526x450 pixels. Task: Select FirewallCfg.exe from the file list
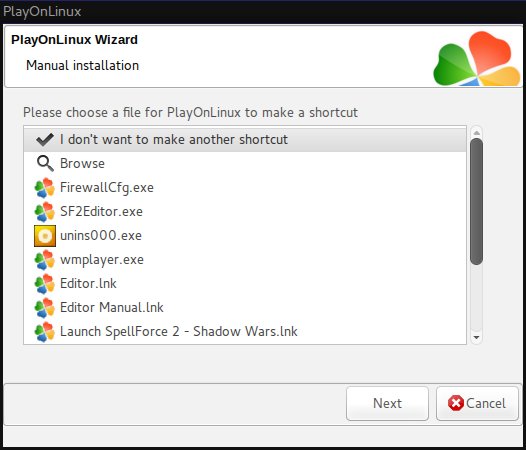tap(245, 188)
